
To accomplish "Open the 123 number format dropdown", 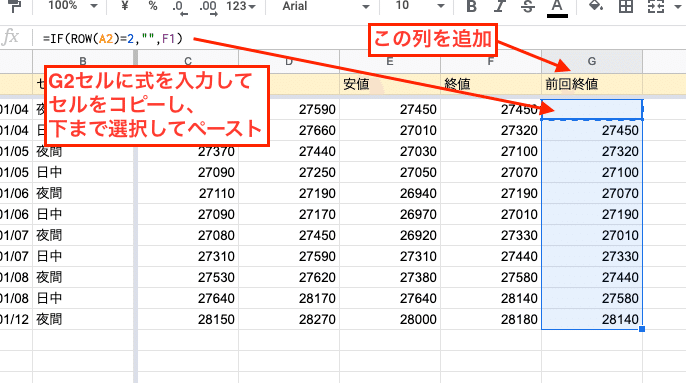I will click(241, 6).
